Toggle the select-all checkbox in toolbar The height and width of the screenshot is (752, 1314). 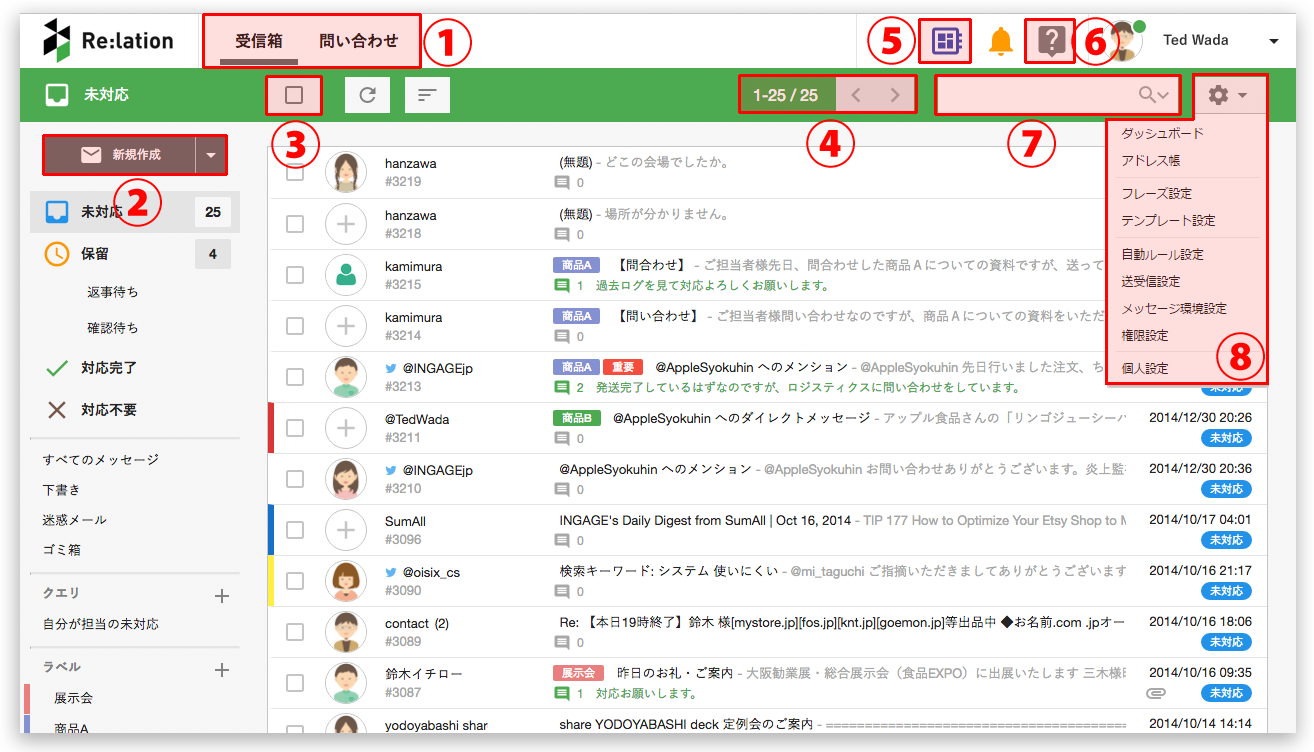click(294, 96)
